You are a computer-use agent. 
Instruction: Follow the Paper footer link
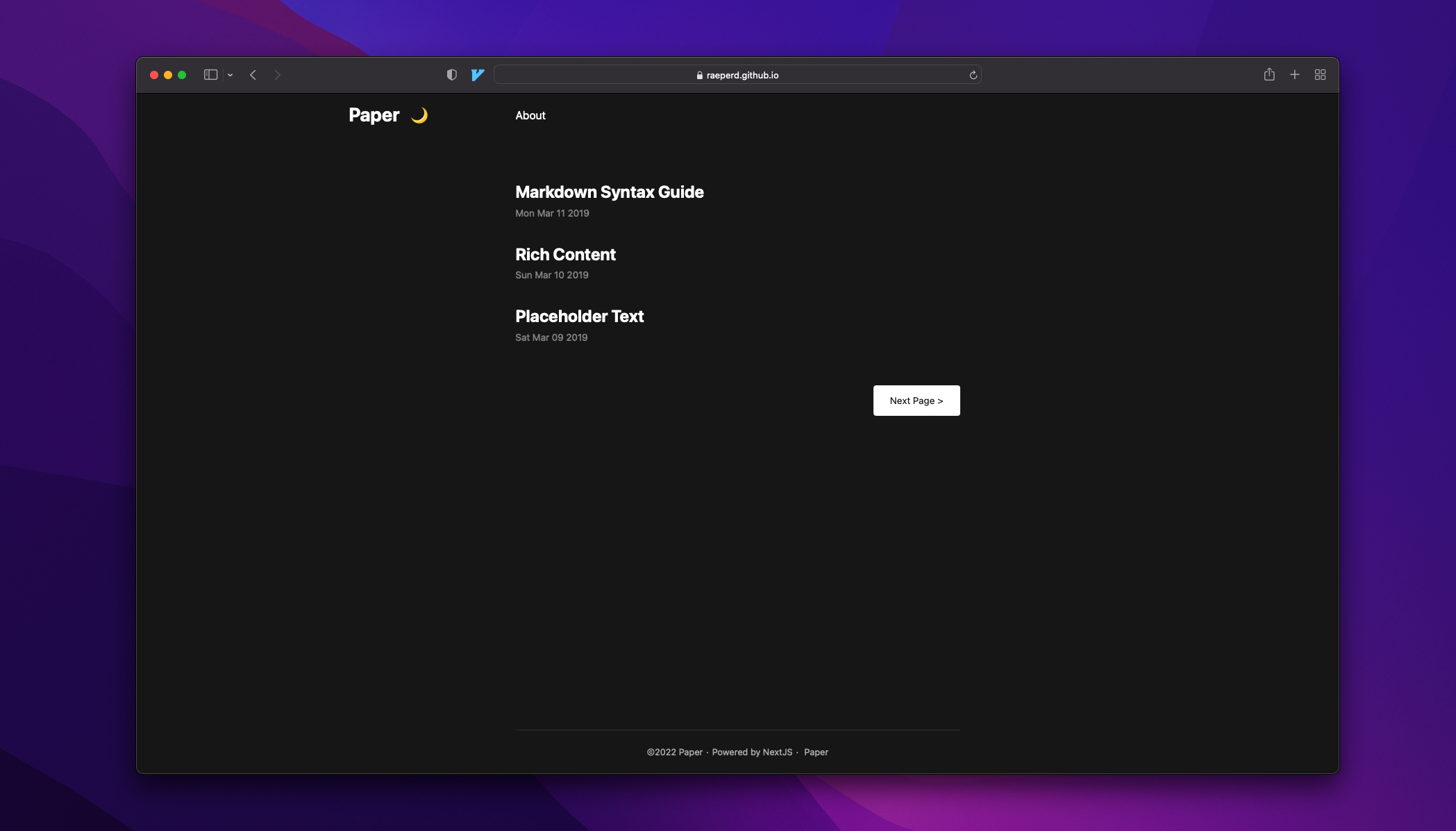click(816, 752)
